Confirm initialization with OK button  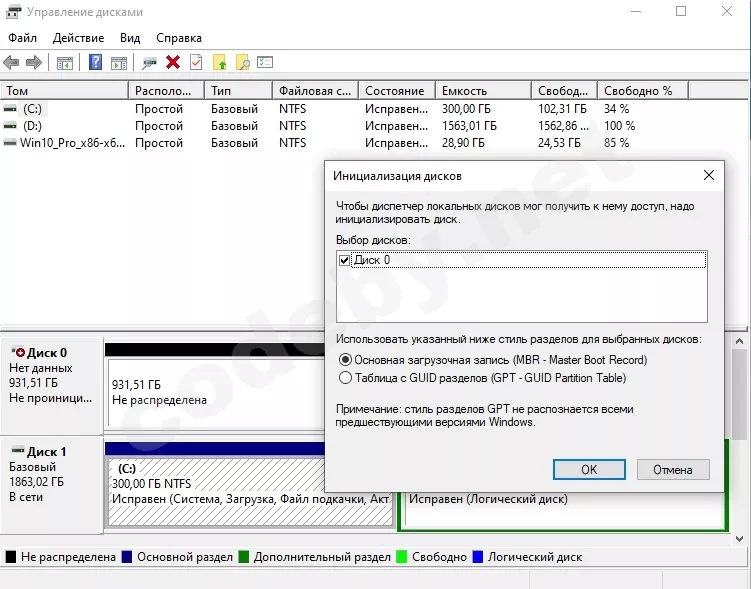pyautogui.click(x=589, y=469)
